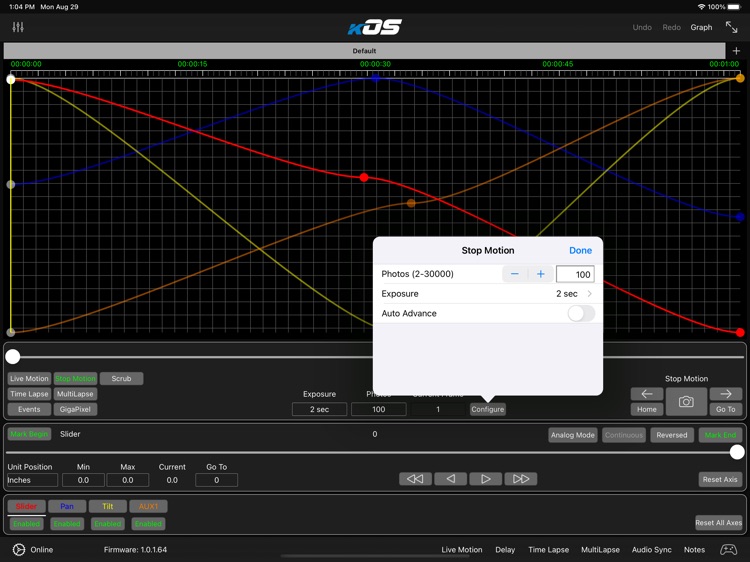Click the Photos count field showing 100 in popup
Viewport: 750px width, 562px height.
(575, 274)
